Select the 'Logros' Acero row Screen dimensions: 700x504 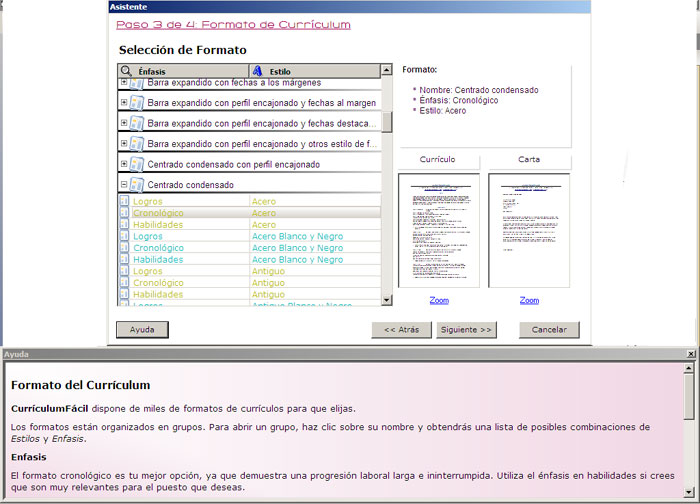click(250, 201)
